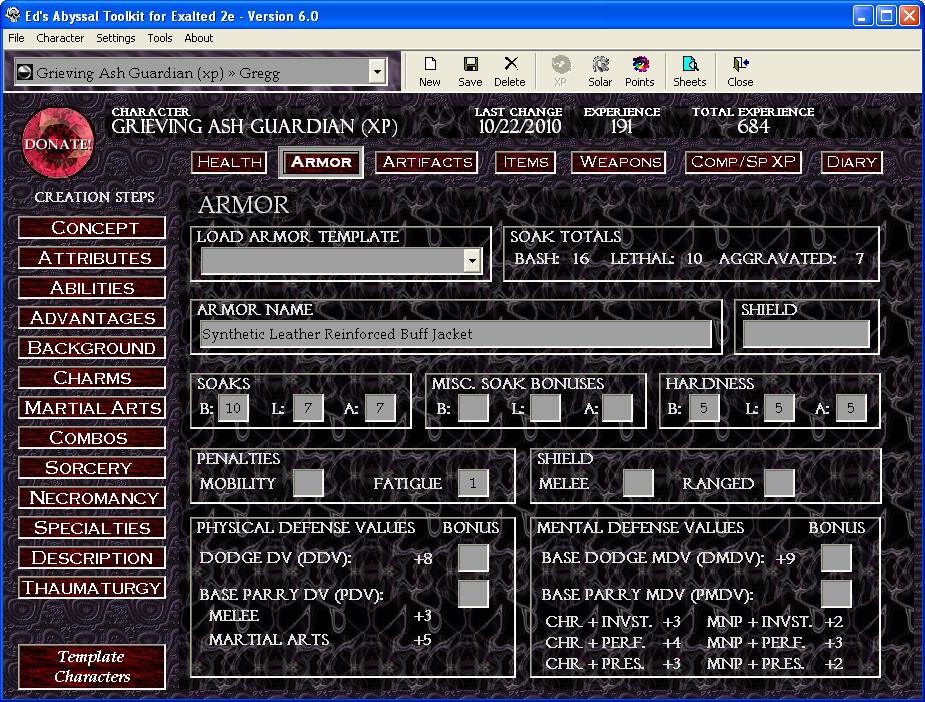925x702 pixels.
Task: Open the Description step
Action: tap(92, 557)
